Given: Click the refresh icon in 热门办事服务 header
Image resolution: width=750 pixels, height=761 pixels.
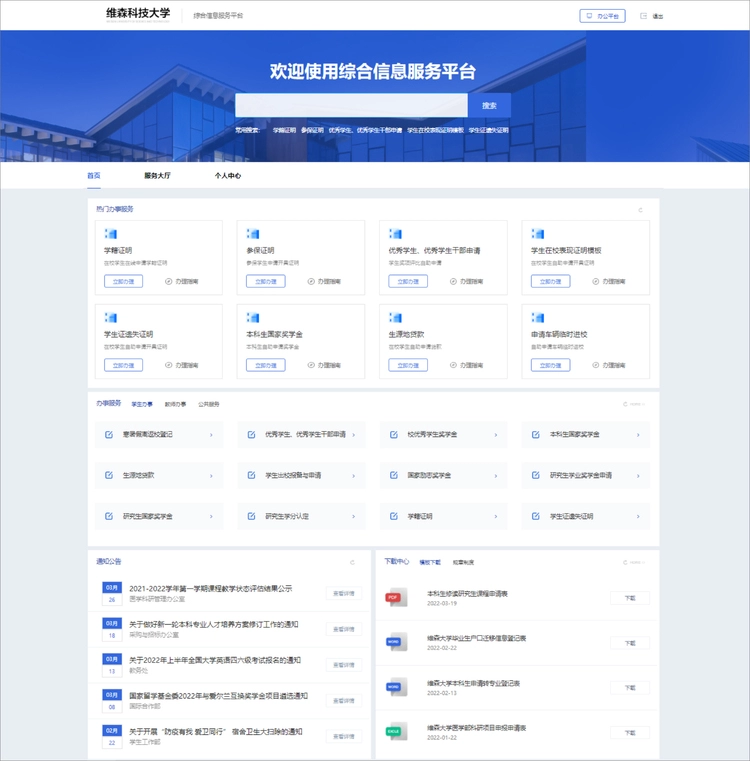Looking at the screenshot, I should [x=640, y=210].
